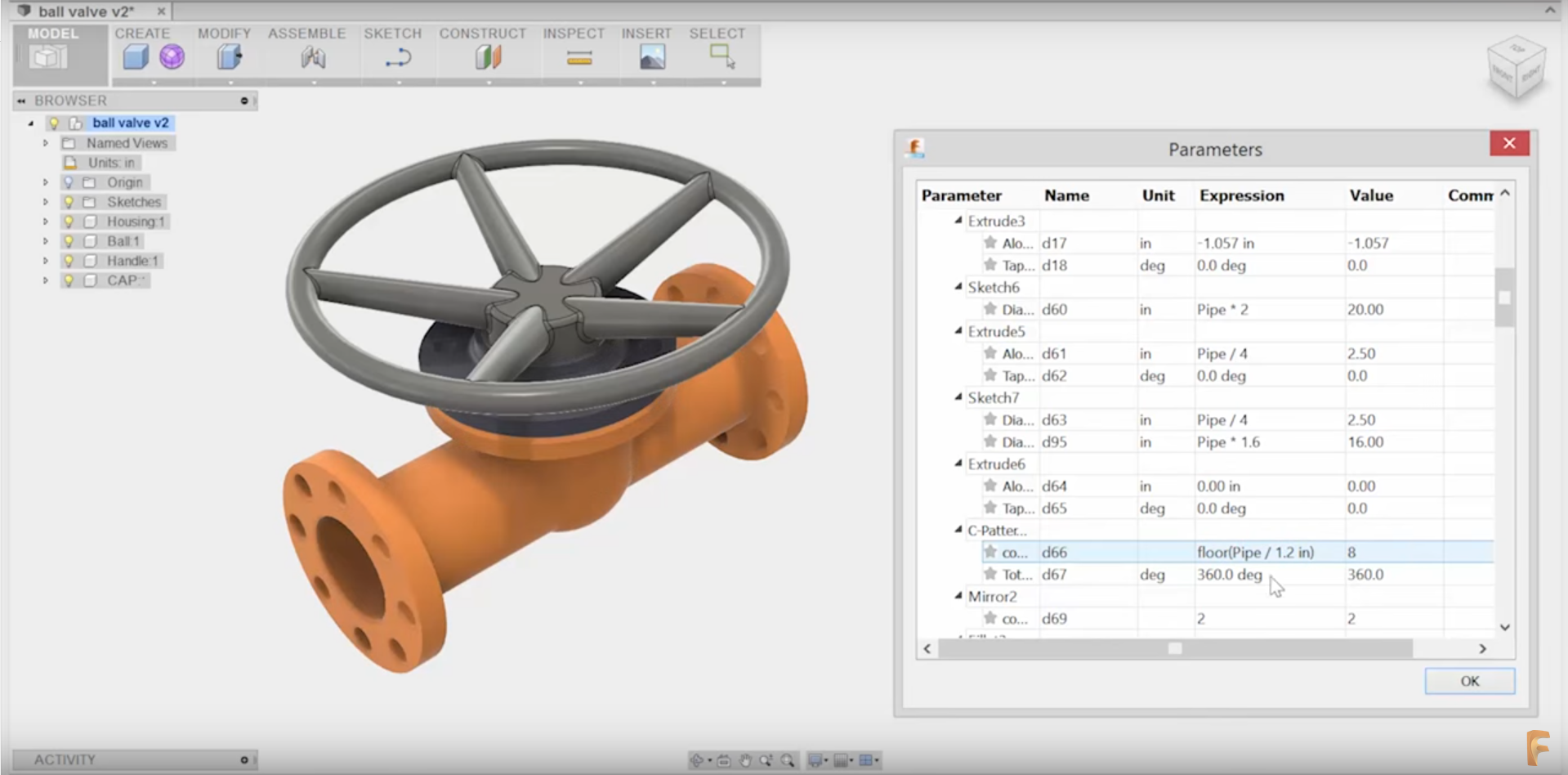Click OK in the Parameters dialog
Image resolution: width=1568 pixels, height=775 pixels.
point(1468,681)
